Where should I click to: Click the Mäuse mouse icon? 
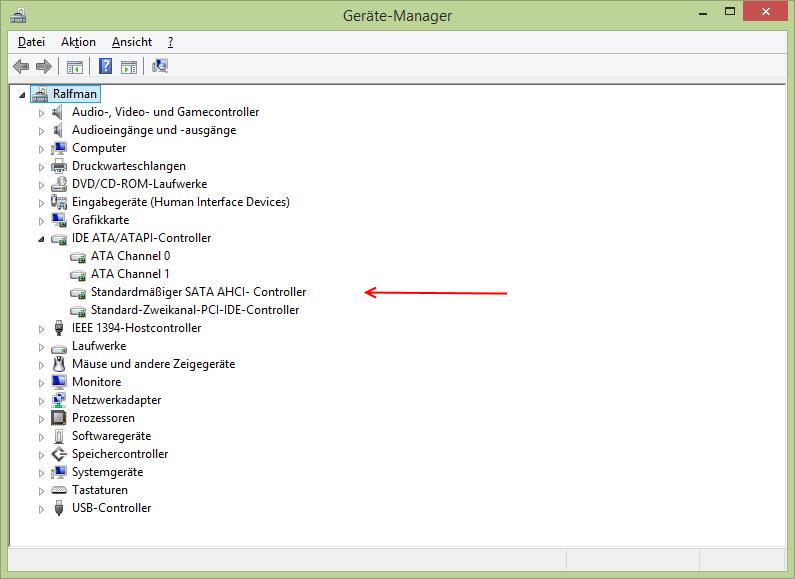pos(59,364)
